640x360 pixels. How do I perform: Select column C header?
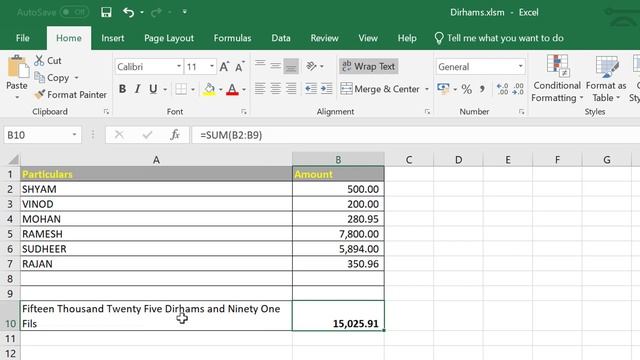click(x=409, y=160)
